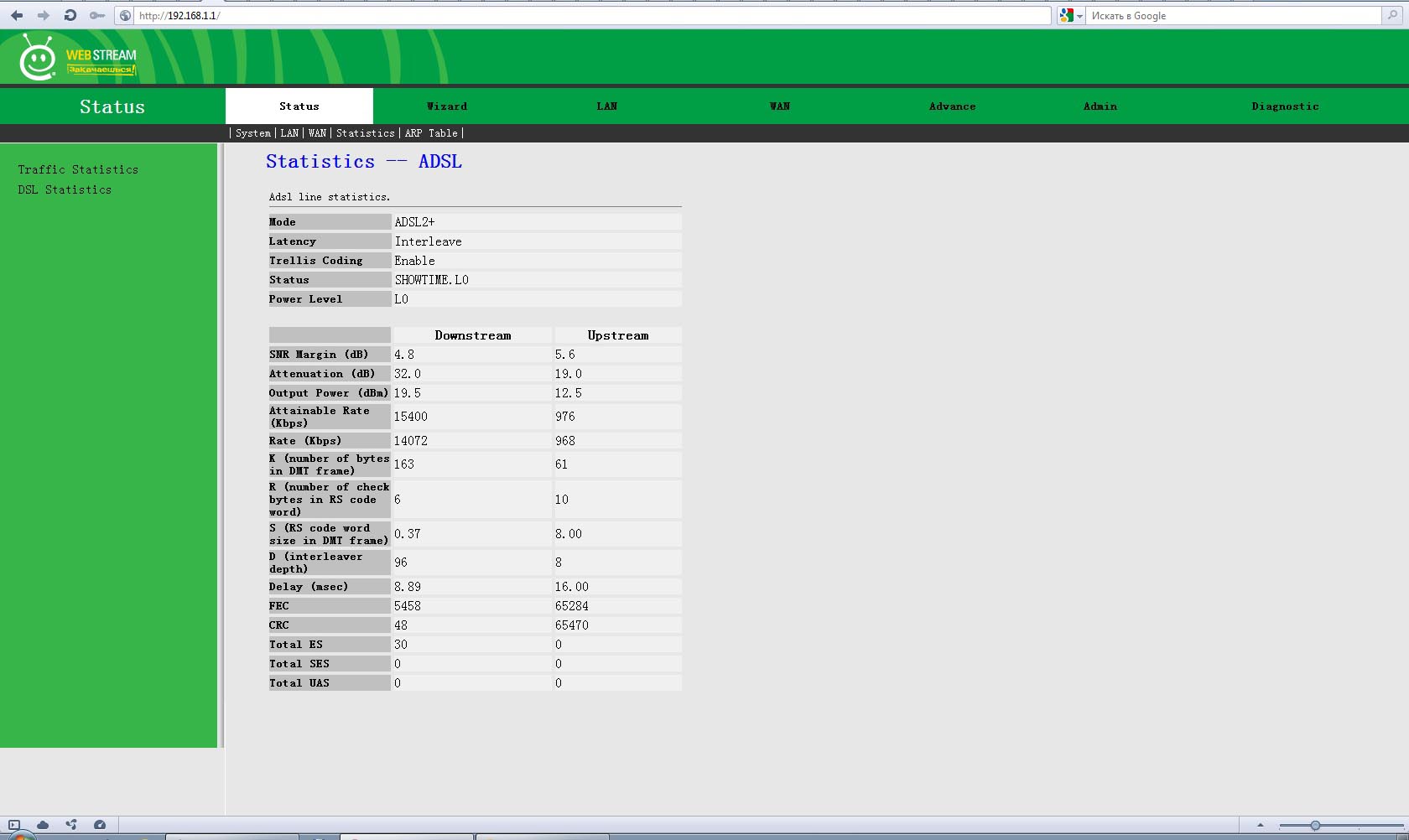Viewport: 1409px width, 840px height.
Task: Open the Advance tab
Action: pos(952,106)
